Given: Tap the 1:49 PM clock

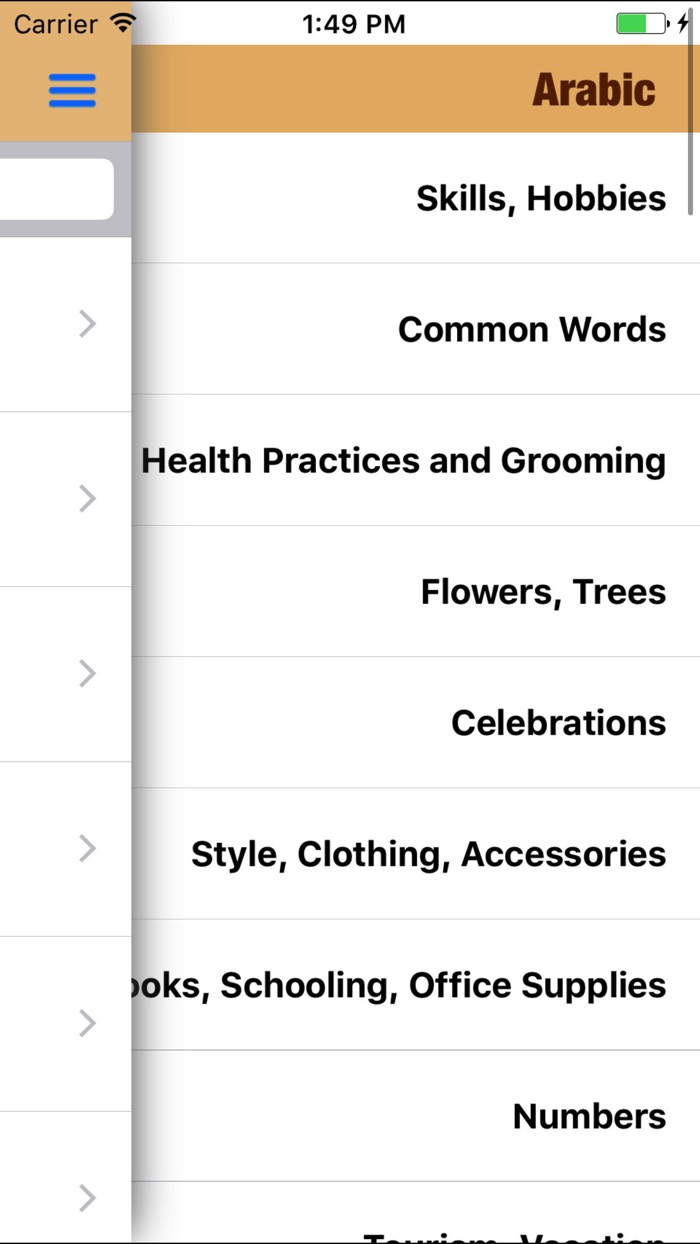Looking at the screenshot, I should [x=353, y=24].
